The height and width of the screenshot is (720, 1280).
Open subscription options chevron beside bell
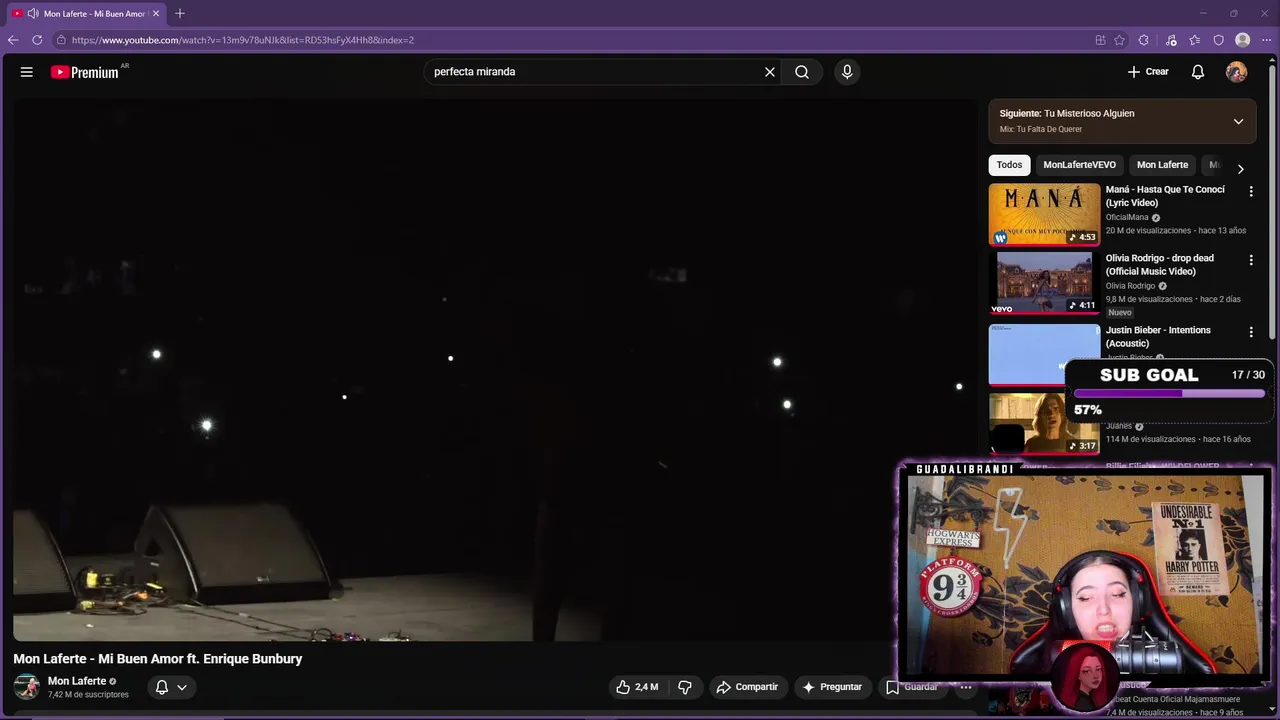pyautogui.click(x=182, y=687)
